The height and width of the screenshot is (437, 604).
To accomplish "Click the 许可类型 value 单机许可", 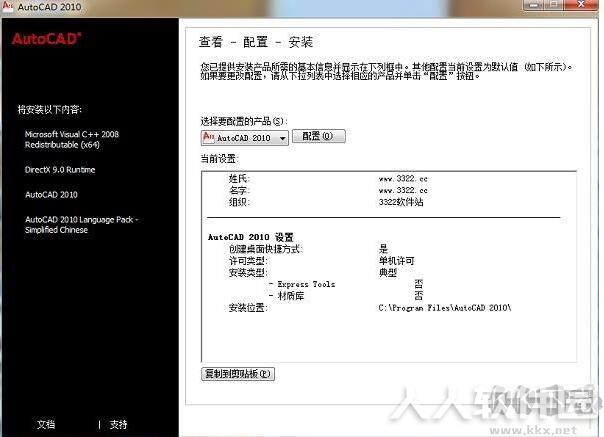I will [x=396, y=261].
